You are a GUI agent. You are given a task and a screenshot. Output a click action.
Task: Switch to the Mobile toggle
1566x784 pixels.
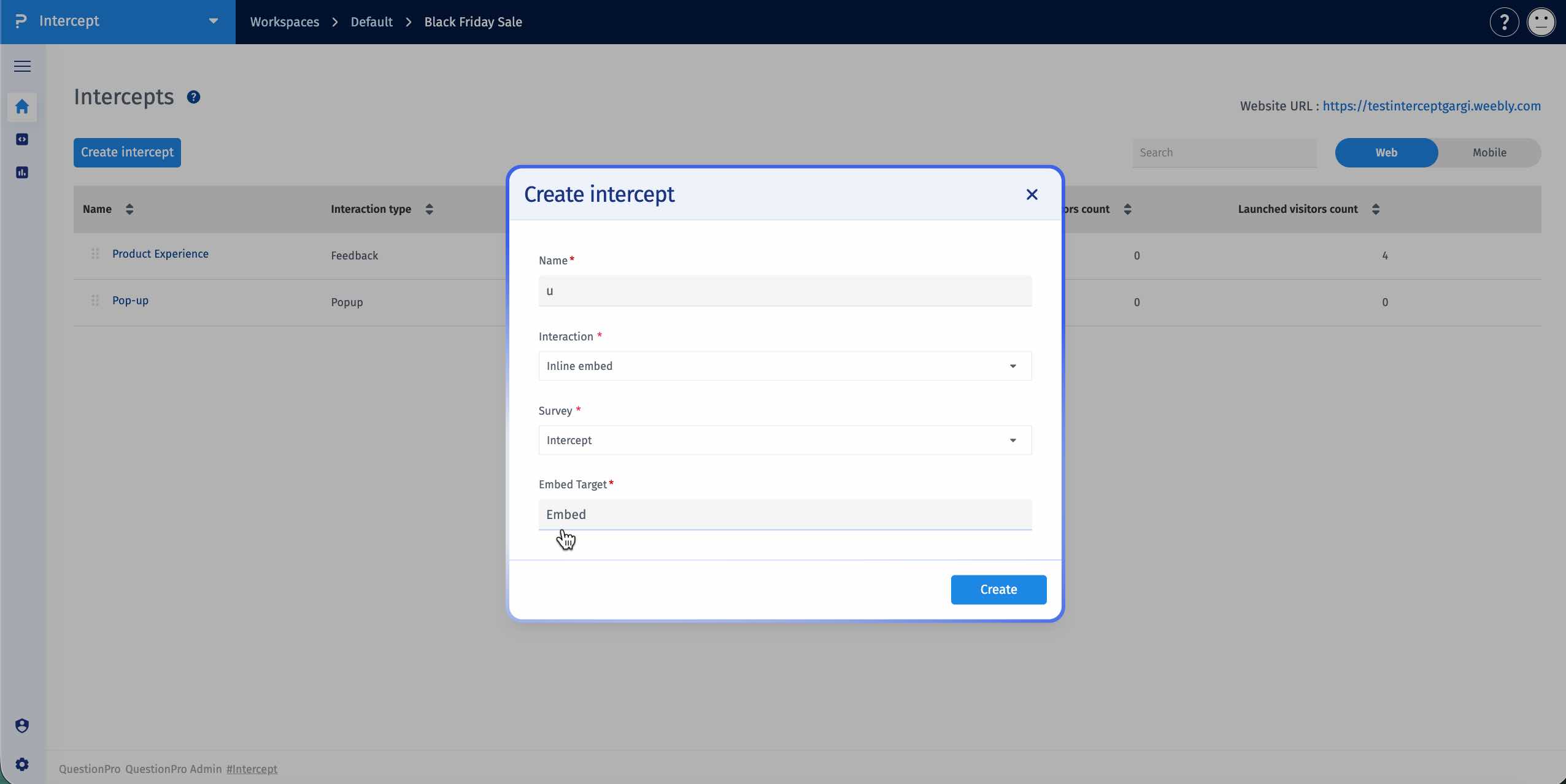(x=1489, y=153)
